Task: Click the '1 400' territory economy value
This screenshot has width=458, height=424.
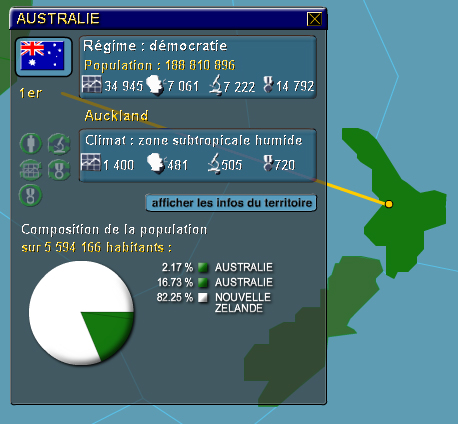Action: (x=118, y=165)
